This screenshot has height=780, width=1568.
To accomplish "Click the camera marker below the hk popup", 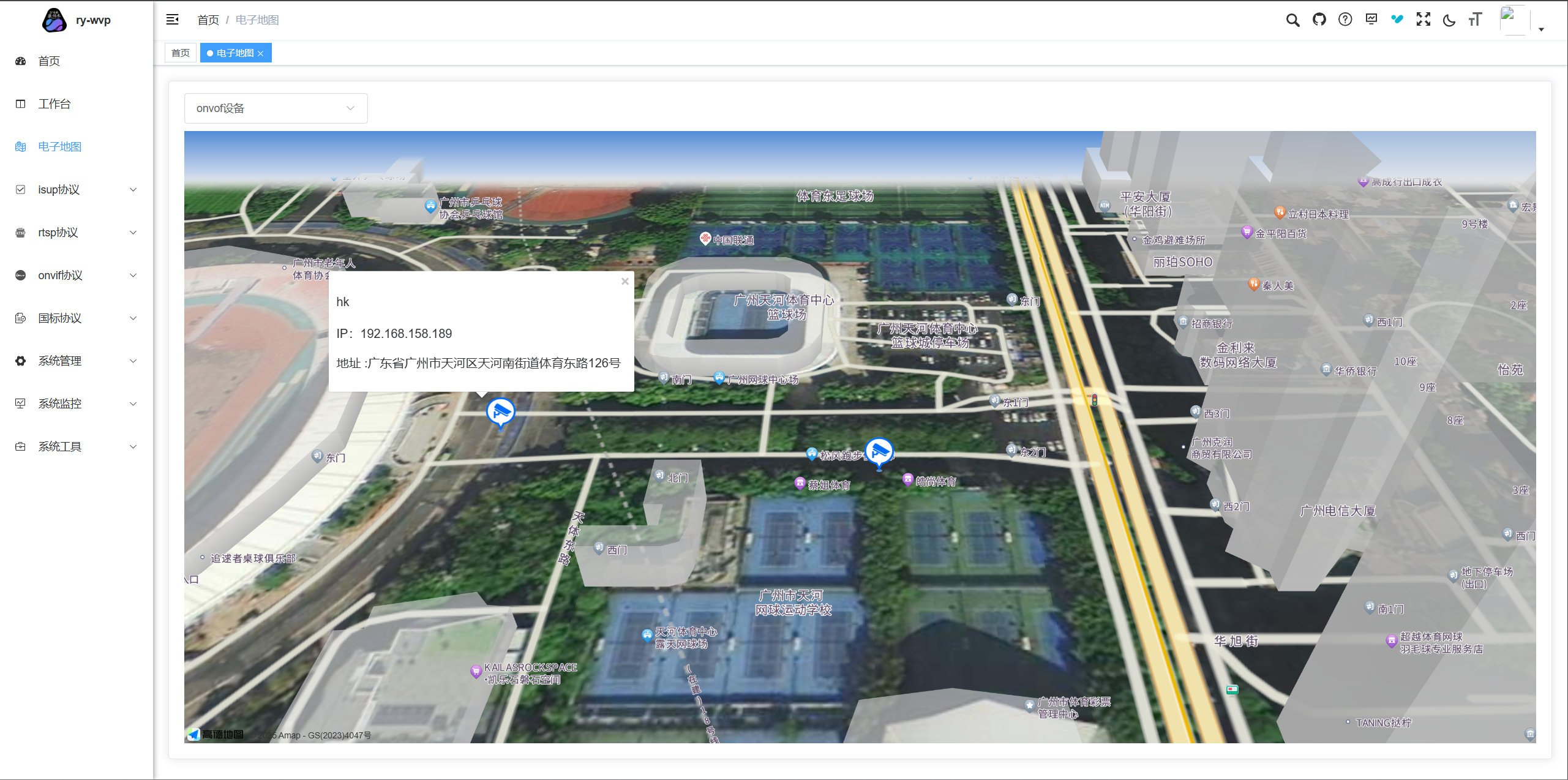I will click(x=501, y=412).
